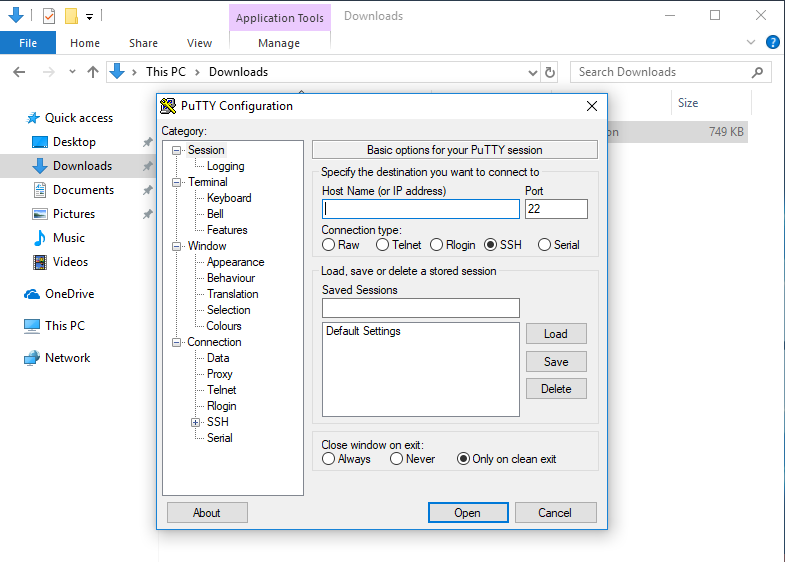Go up one folder level arrow

click(93, 72)
